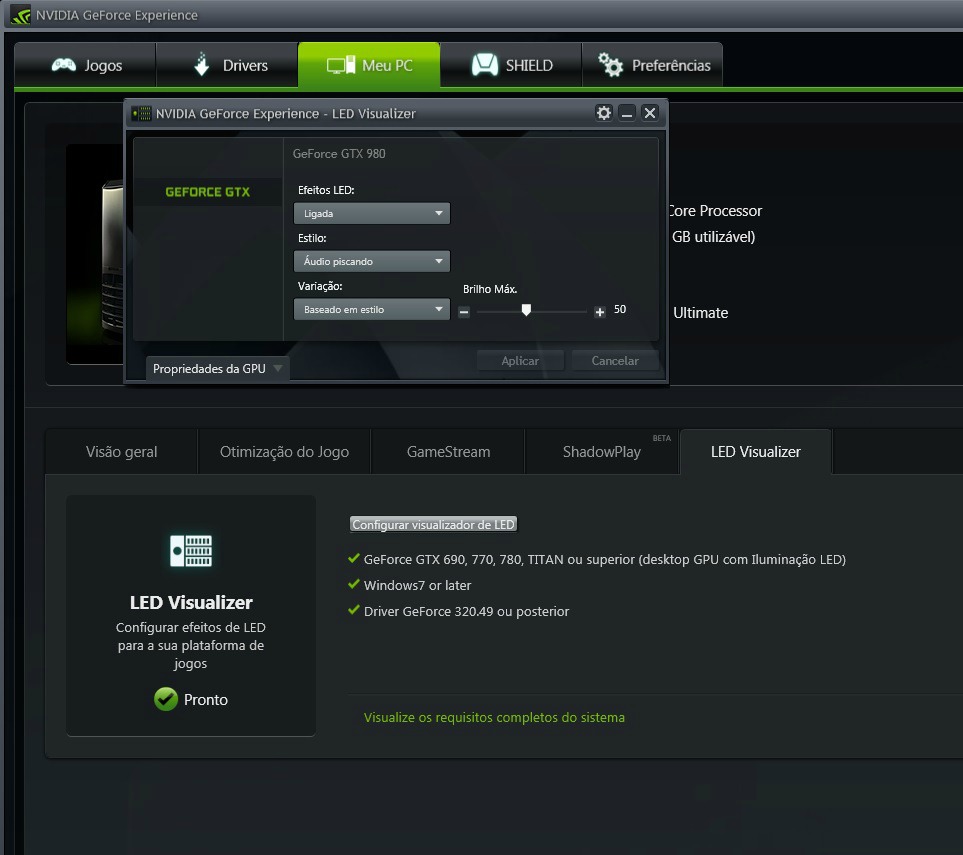Open the Estilo dropdown showing Áudio piscando
The image size is (963, 855).
[371, 261]
